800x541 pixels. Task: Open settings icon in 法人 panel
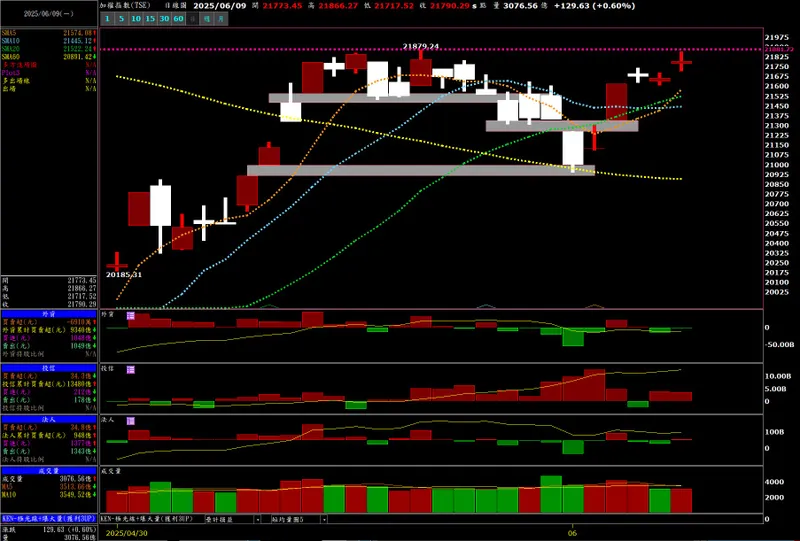(x=131, y=421)
